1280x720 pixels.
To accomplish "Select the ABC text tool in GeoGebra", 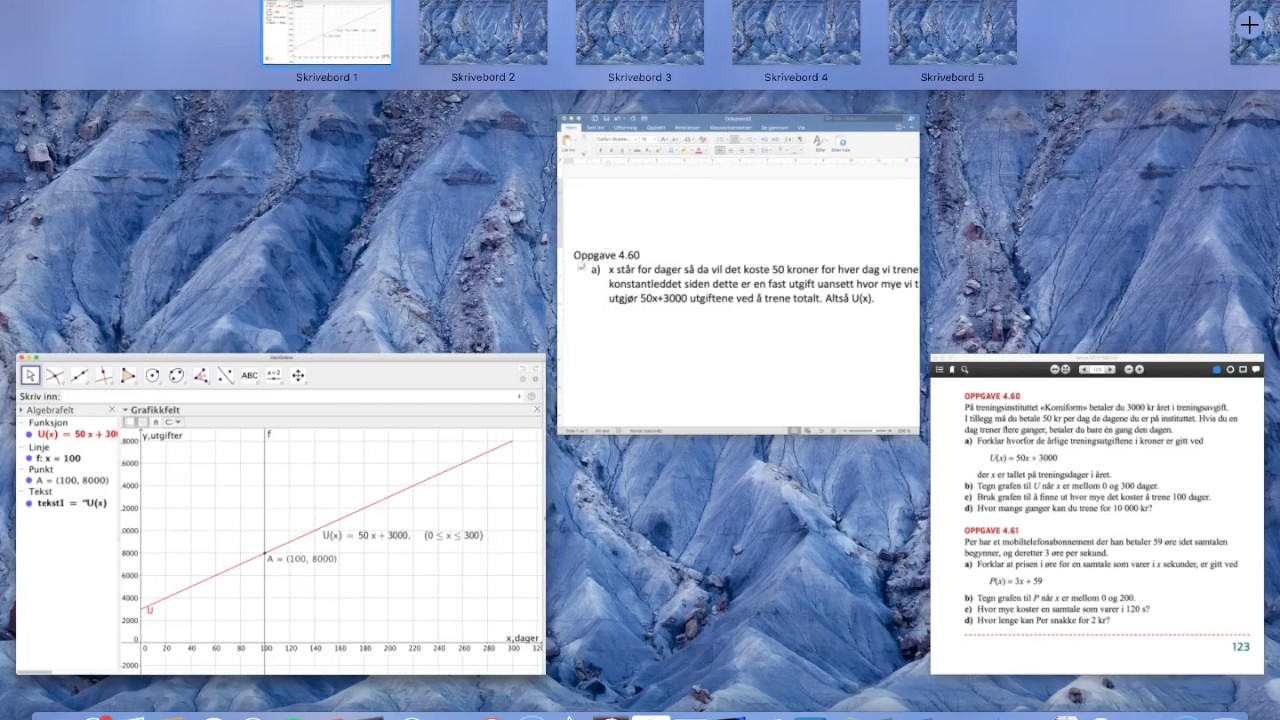I will coord(249,376).
